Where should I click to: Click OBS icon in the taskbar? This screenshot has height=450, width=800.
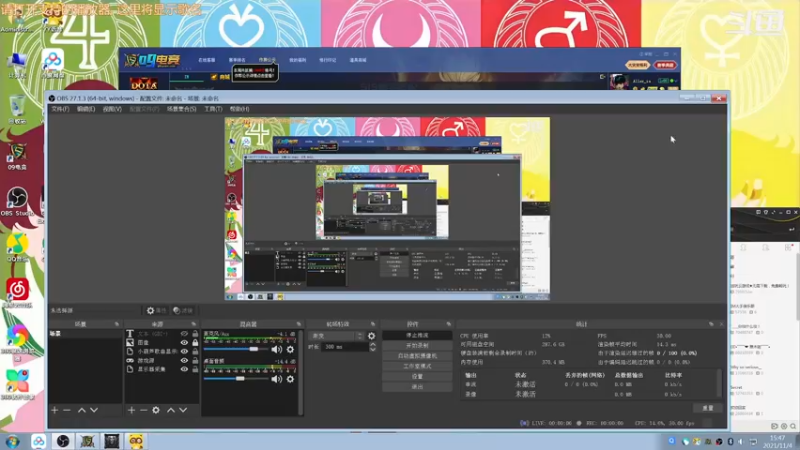pyautogui.click(x=63, y=441)
